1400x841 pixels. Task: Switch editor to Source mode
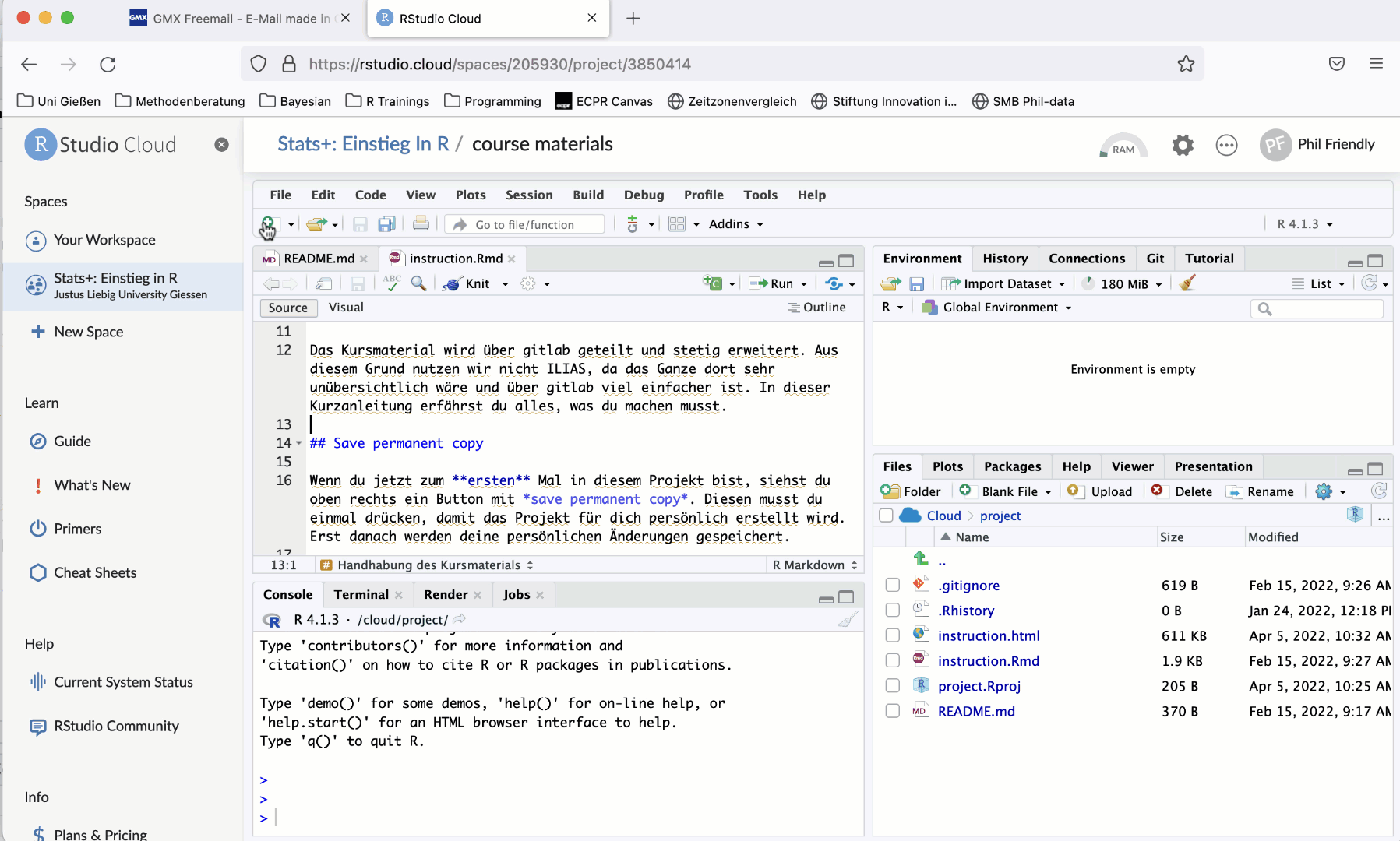(x=288, y=308)
